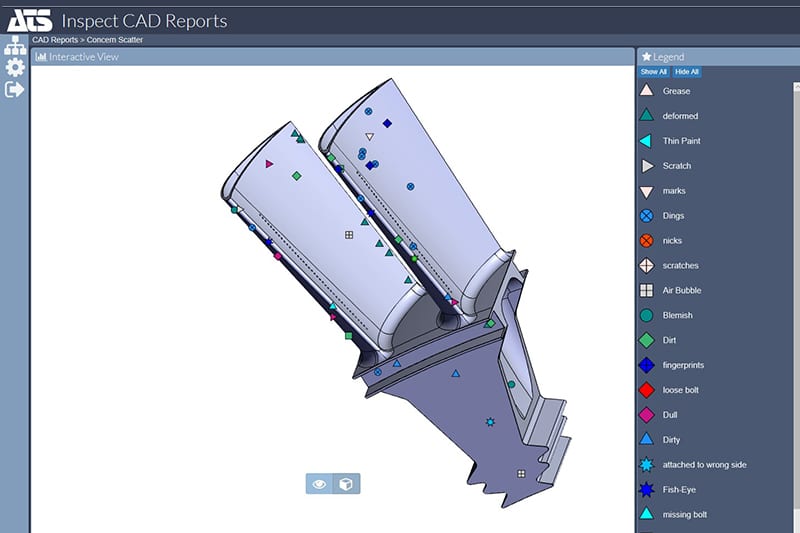Click the logout arrow sidebar icon

point(14,90)
